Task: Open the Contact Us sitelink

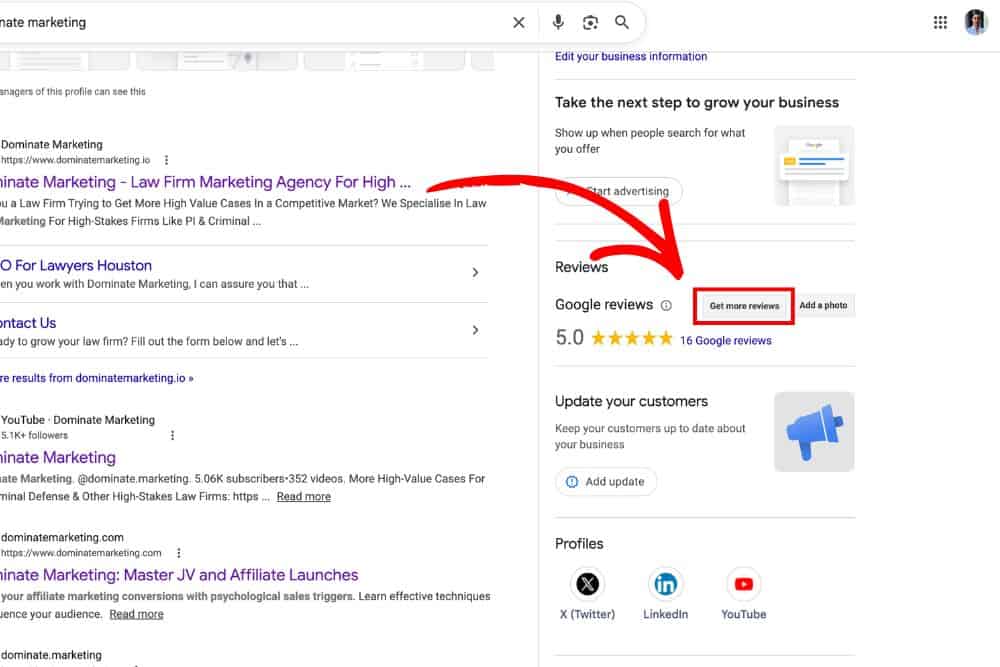Action: (28, 323)
